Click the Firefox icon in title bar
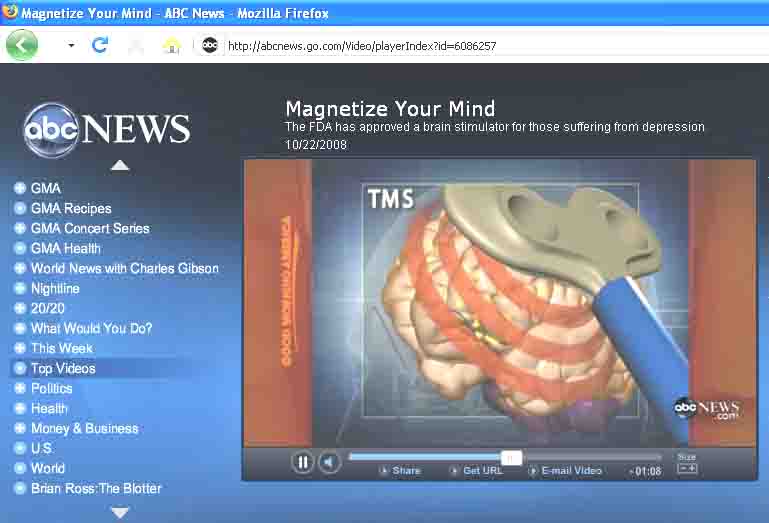Screen dimensions: 769x523 pyautogui.click(x=10, y=11)
